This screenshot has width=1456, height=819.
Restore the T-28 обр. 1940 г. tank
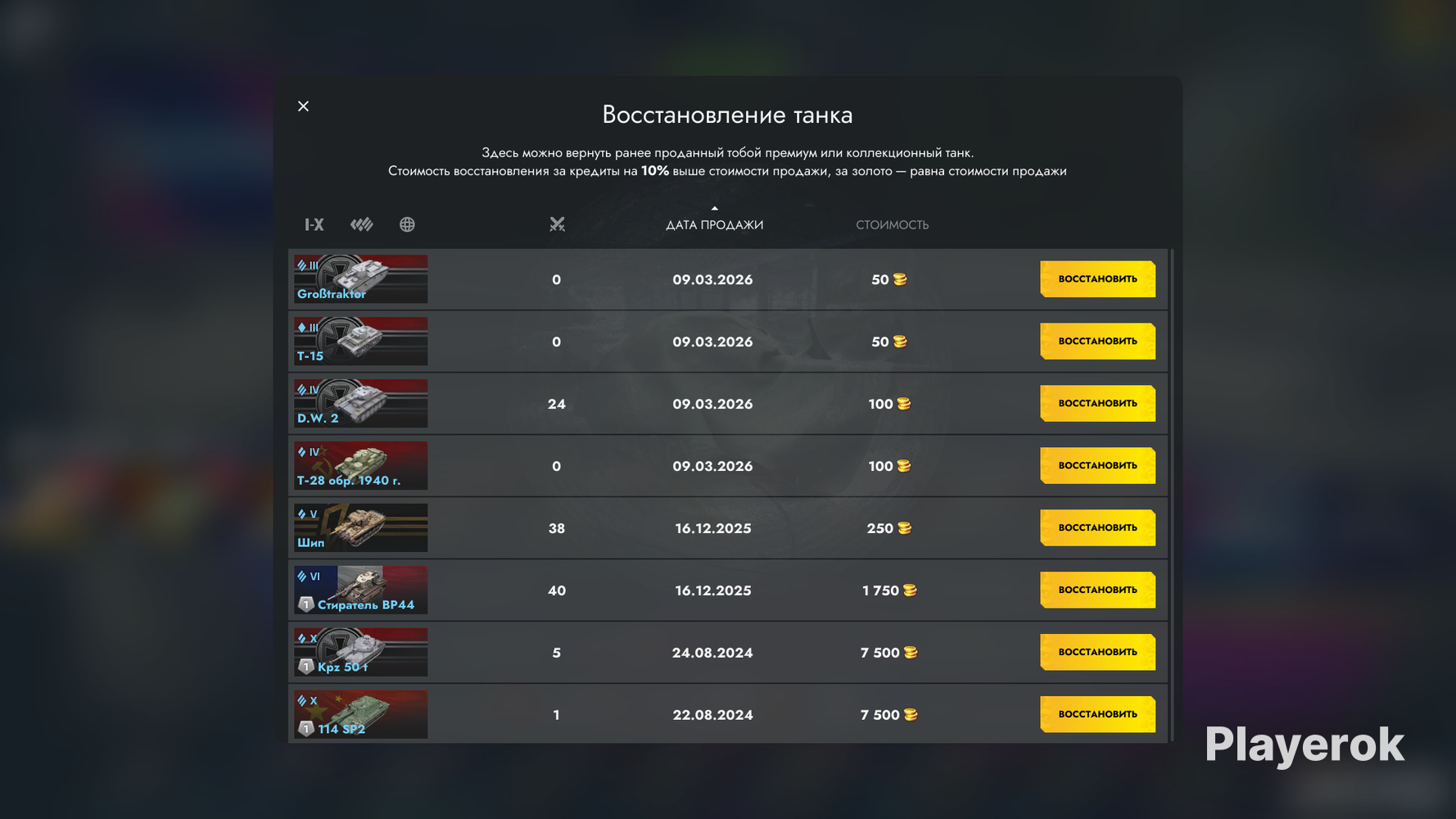1097,466
